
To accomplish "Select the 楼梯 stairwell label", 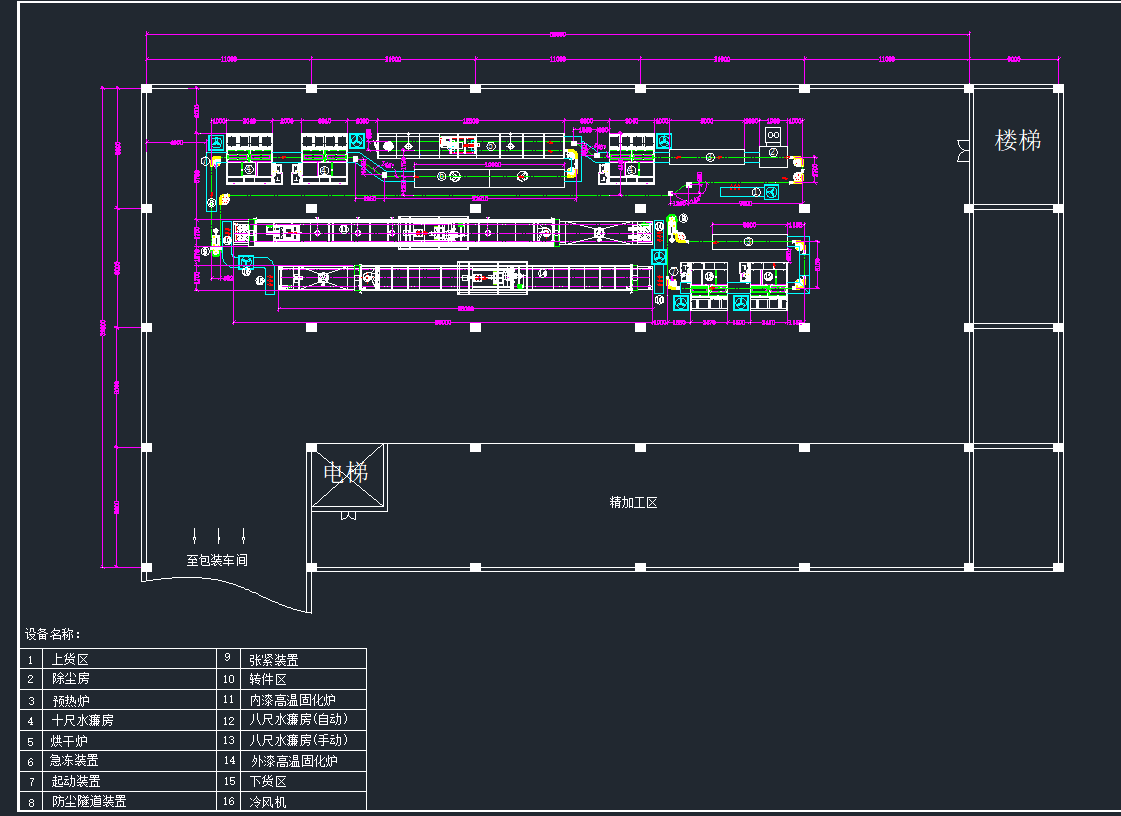I will (x=1019, y=141).
